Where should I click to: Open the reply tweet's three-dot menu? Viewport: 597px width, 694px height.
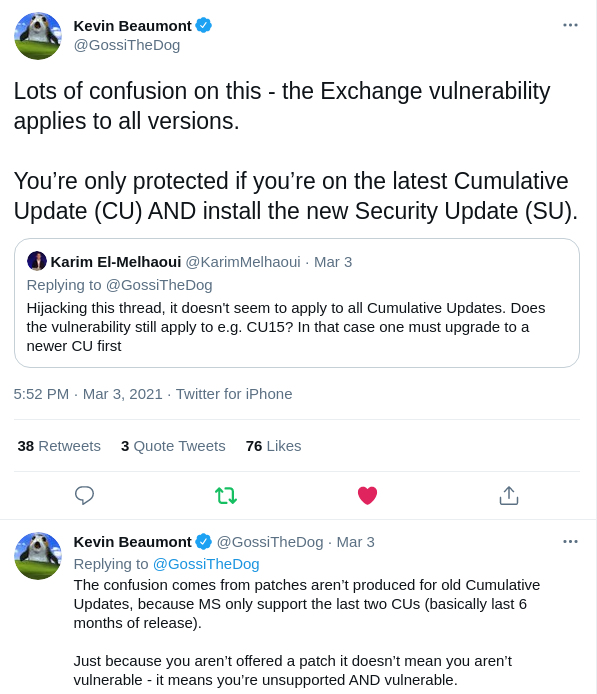coord(570,541)
